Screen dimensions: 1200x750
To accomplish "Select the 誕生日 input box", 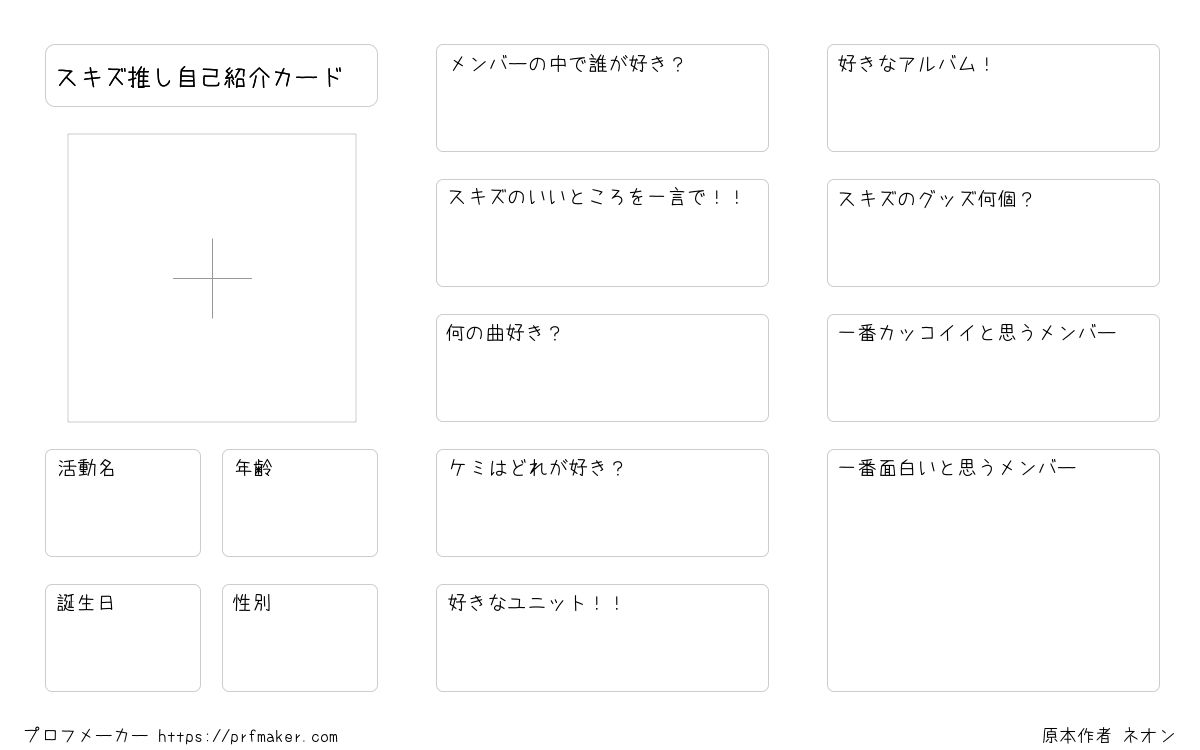I will (x=123, y=638).
